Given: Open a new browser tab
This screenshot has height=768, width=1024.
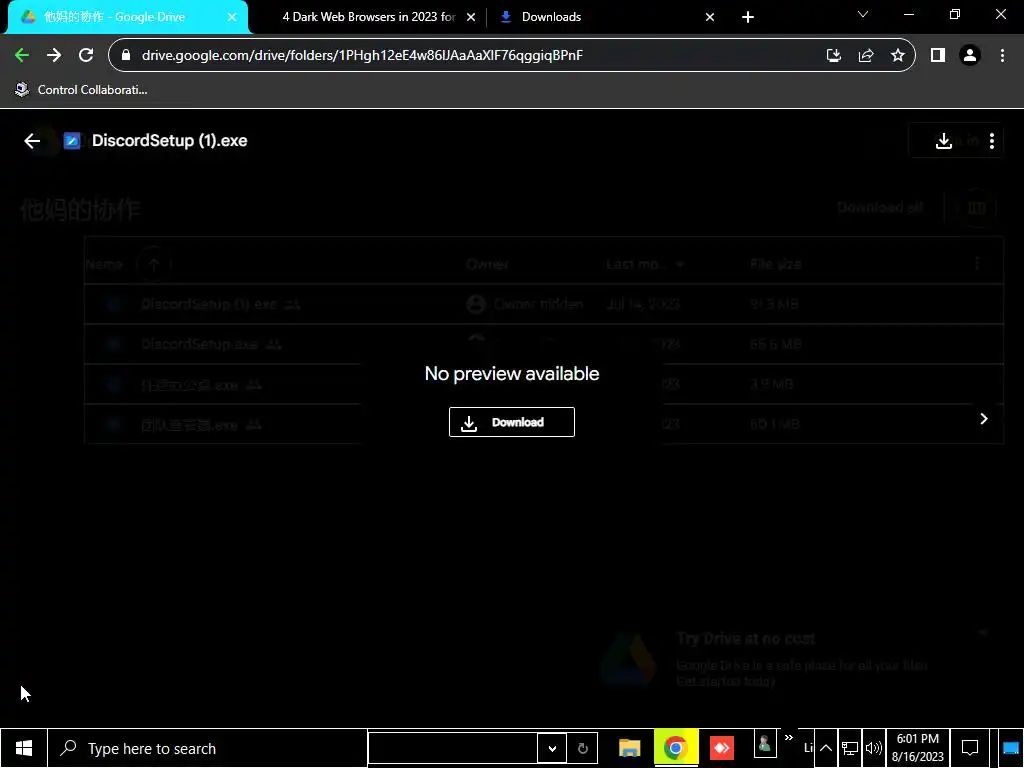Looking at the screenshot, I should [x=748, y=17].
